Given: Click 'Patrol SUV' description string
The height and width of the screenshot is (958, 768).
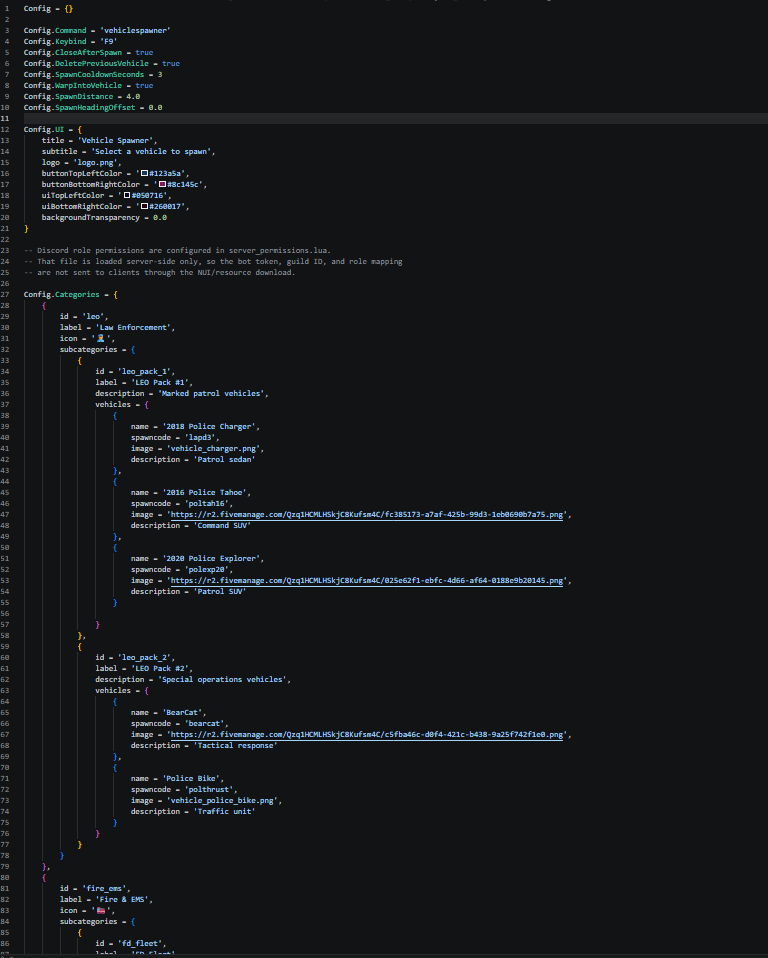Looking at the screenshot, I should 220,591.
